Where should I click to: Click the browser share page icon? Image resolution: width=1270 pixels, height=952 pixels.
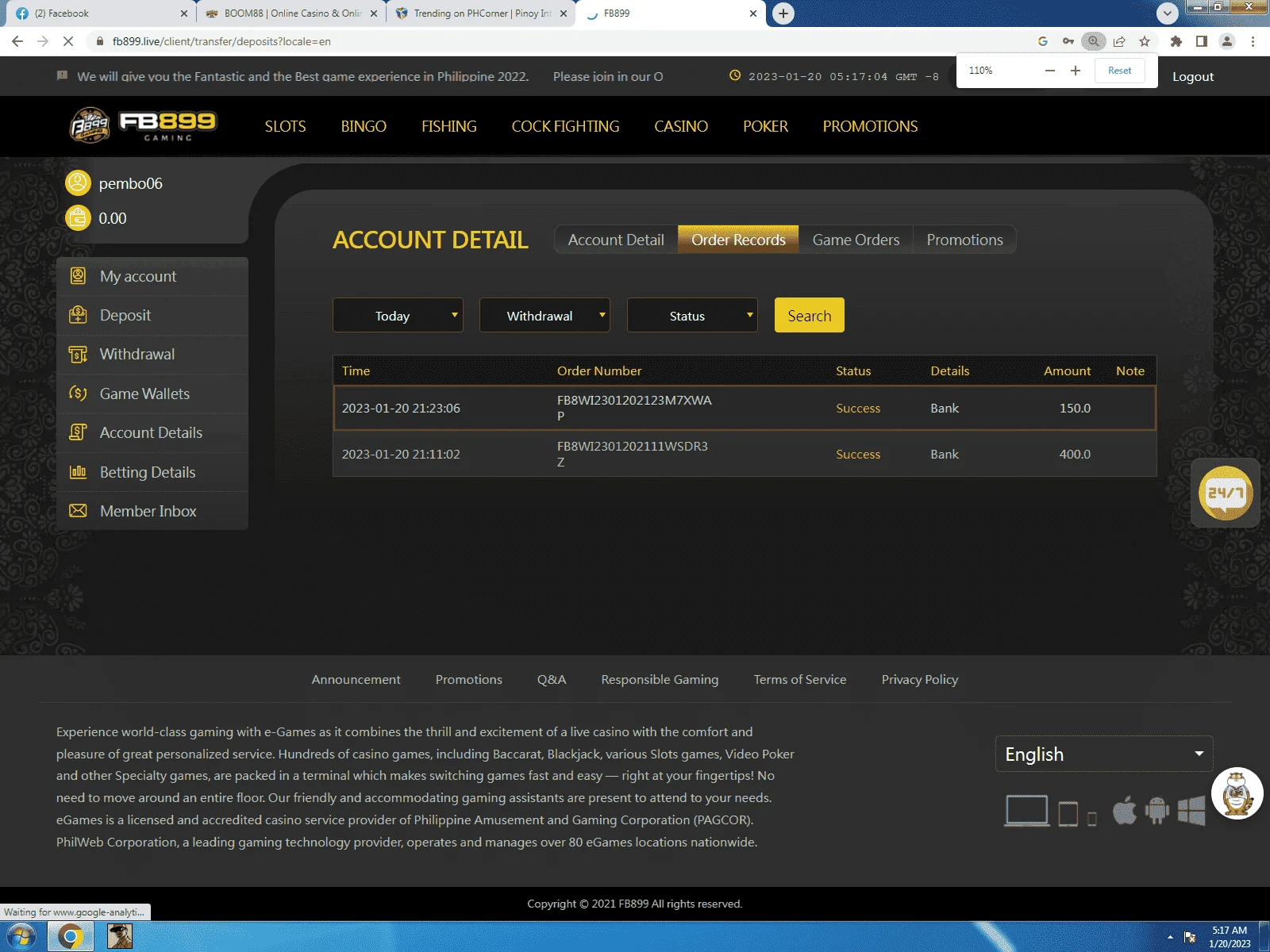1119,41
